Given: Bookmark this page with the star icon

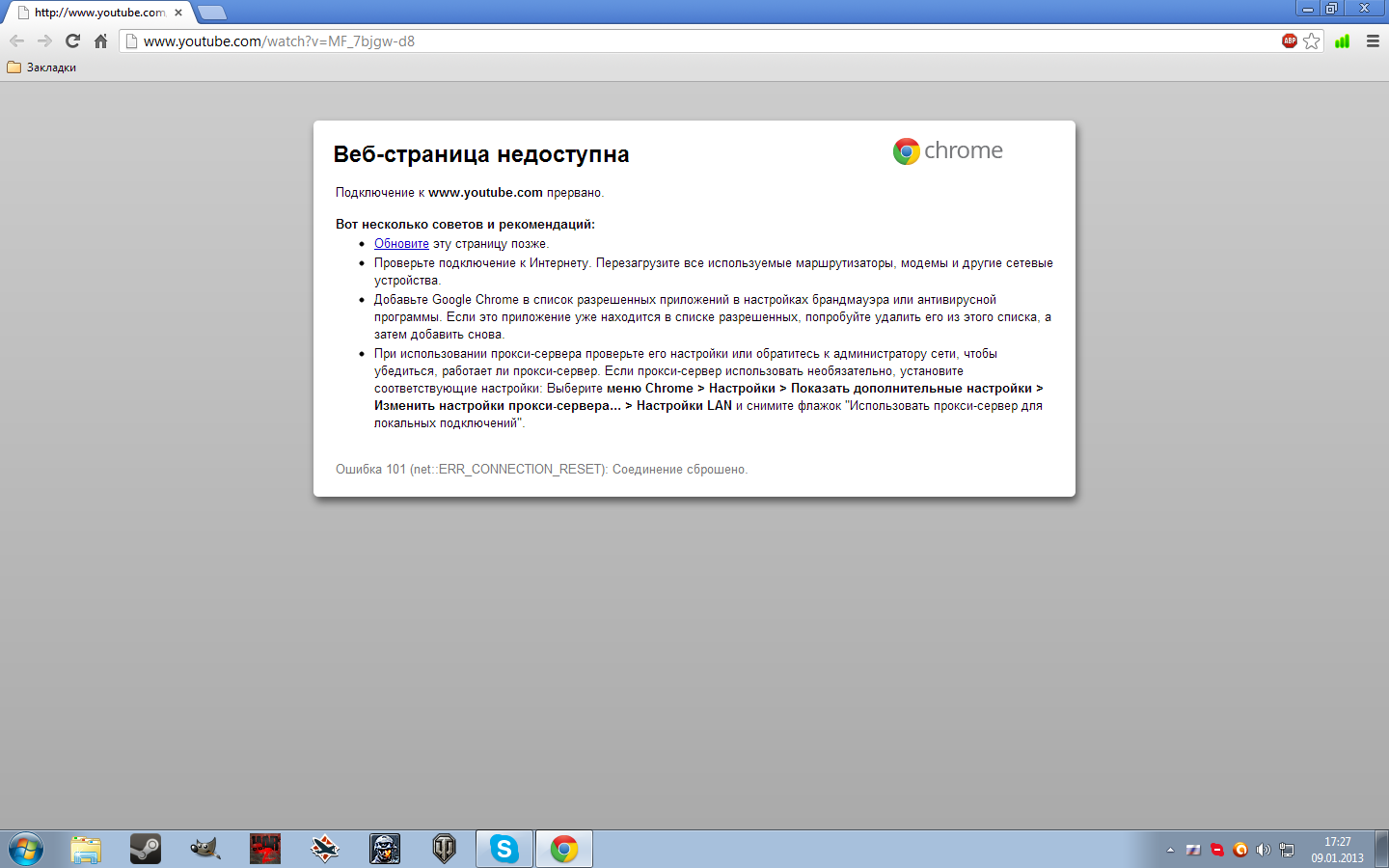Looking at the screenshot, I should 1311,41.
